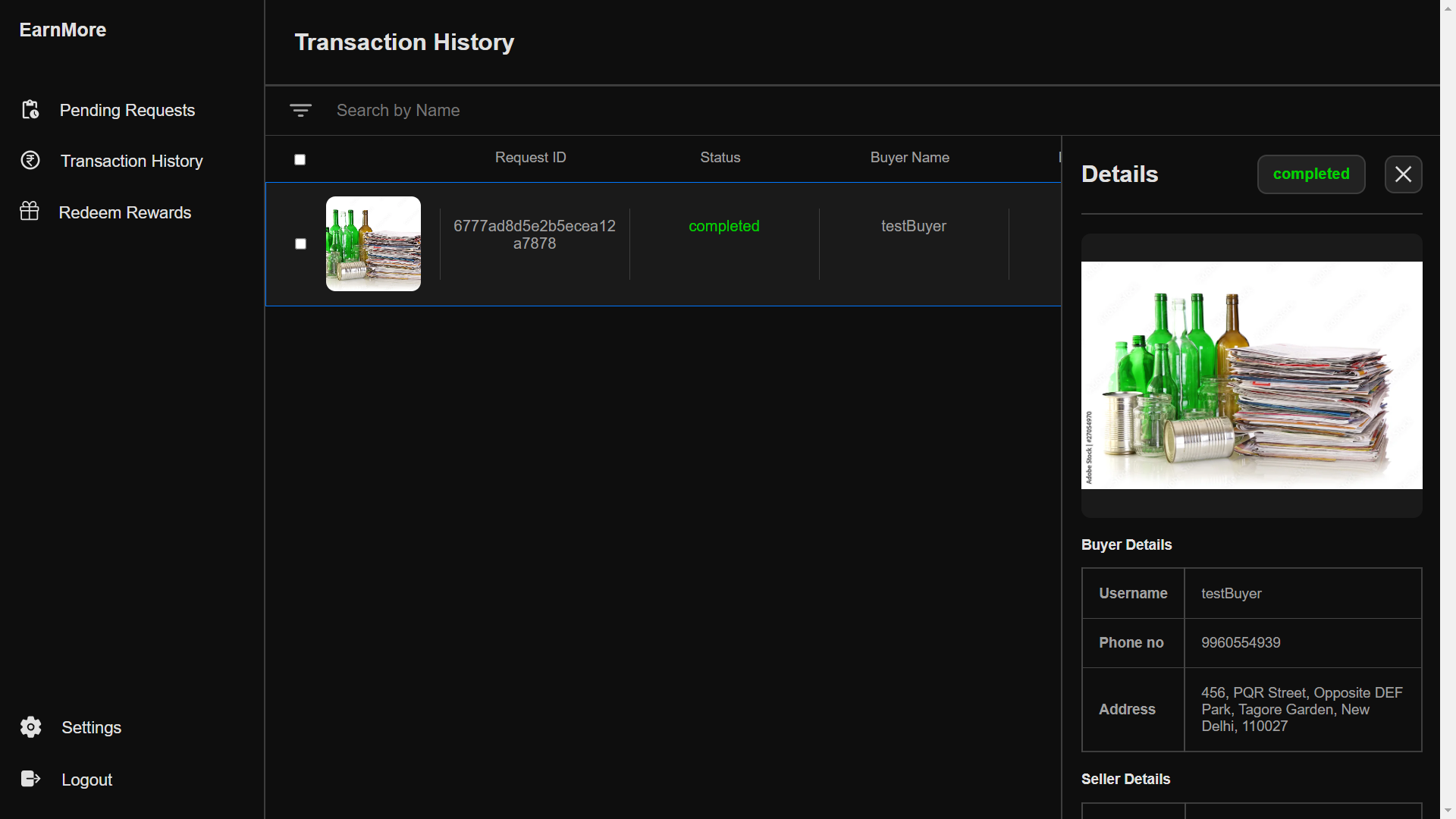1456x819 pixels.
Task: Open Settings from the sidebar
Action: [x=91, y=728]
